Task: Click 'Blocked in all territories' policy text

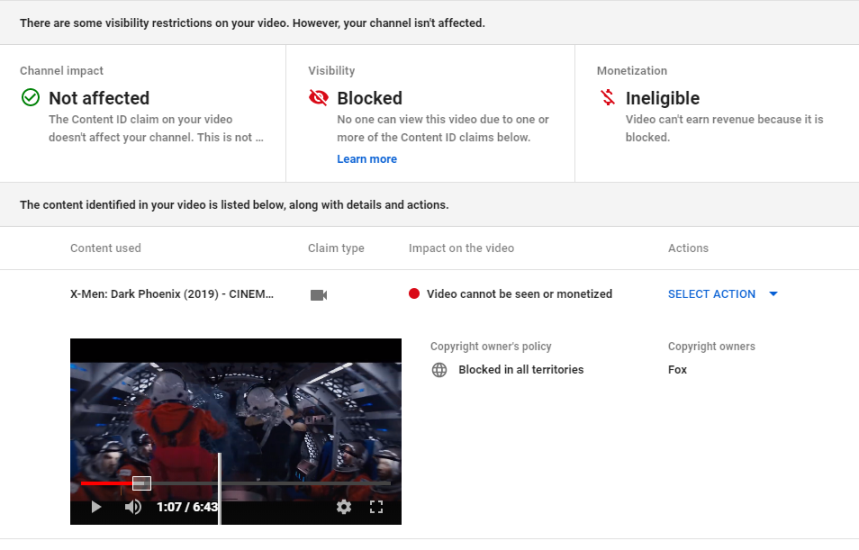Action: click(521, 370)
